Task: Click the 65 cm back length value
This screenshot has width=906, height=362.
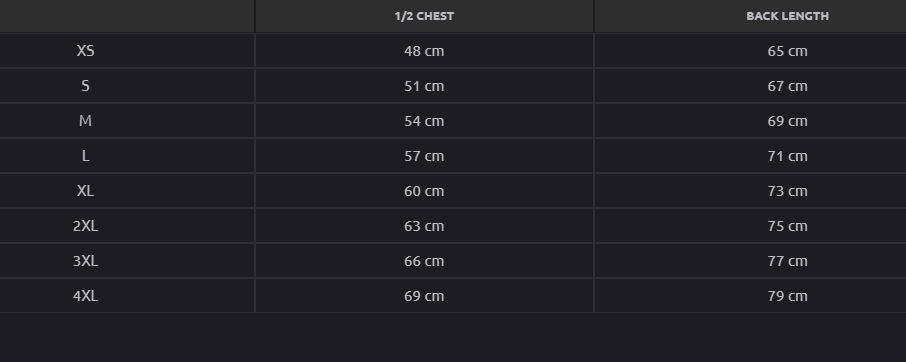Action: (x=787, y=51)
